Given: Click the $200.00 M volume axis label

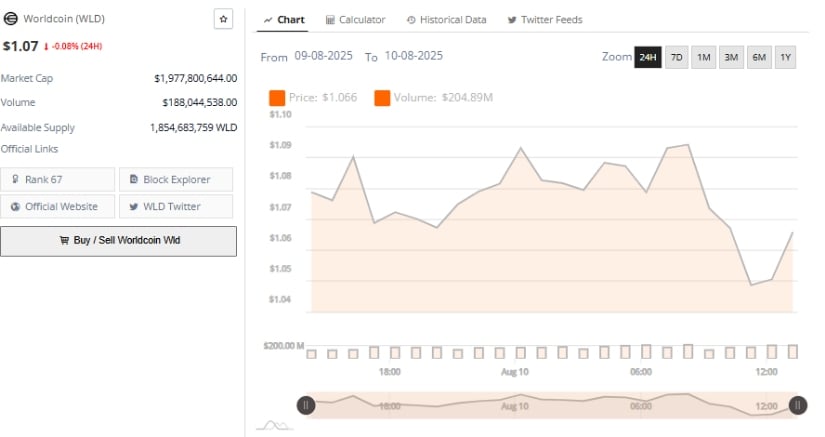Looking at the screenshot, I should [x=284, y=346].
